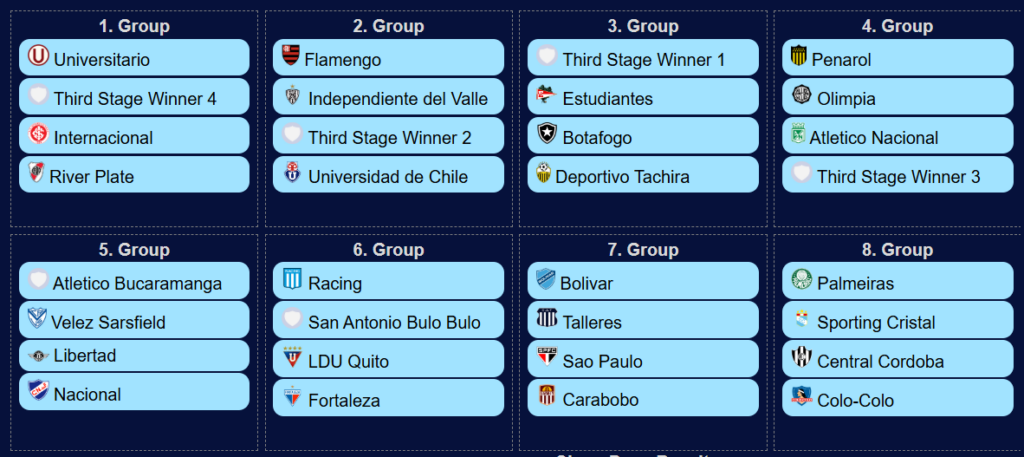
Task: Select the Third Stage Winner 3 placeholder
Action: 899,176
